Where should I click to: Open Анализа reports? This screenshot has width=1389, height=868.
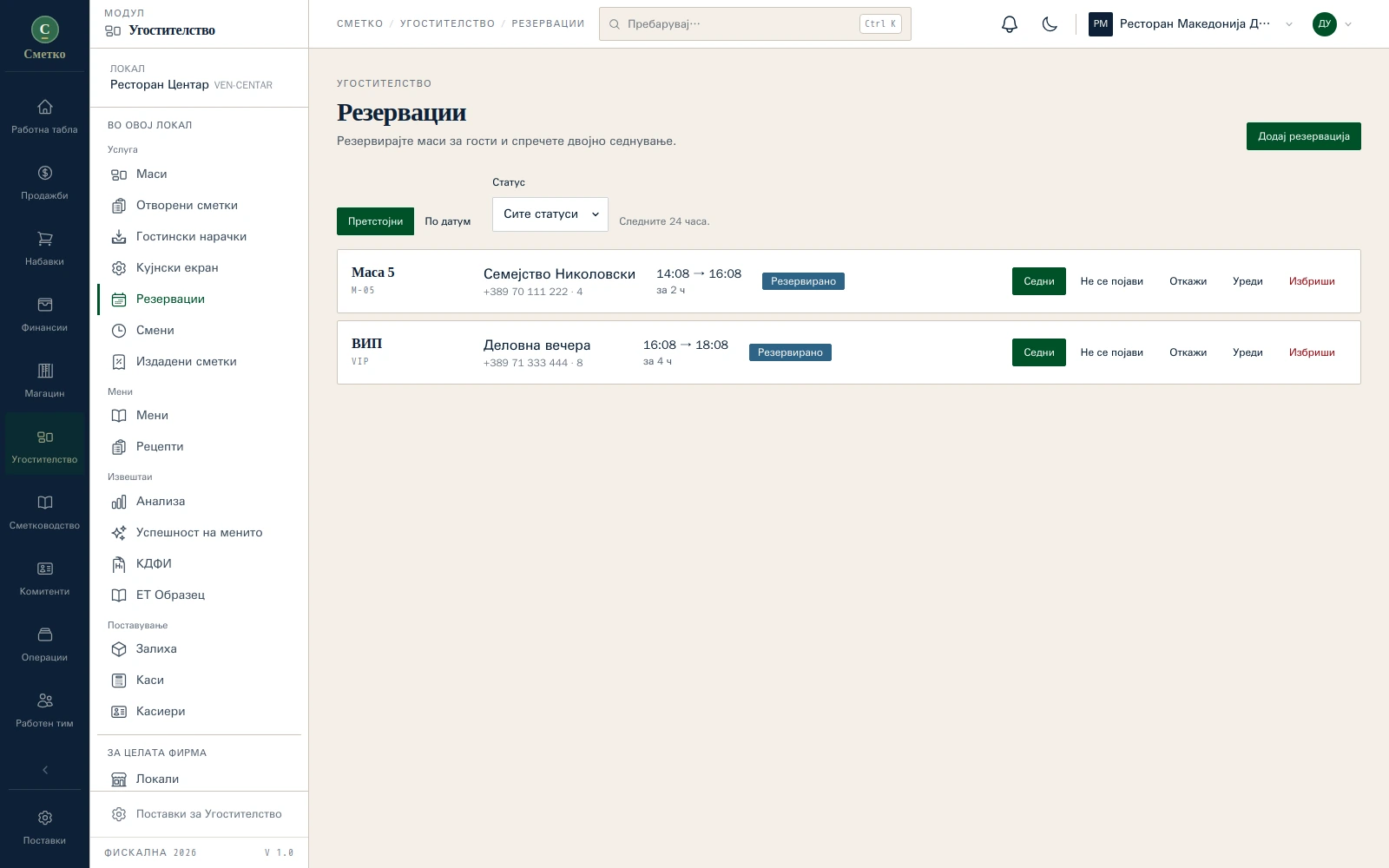point(200,502)
